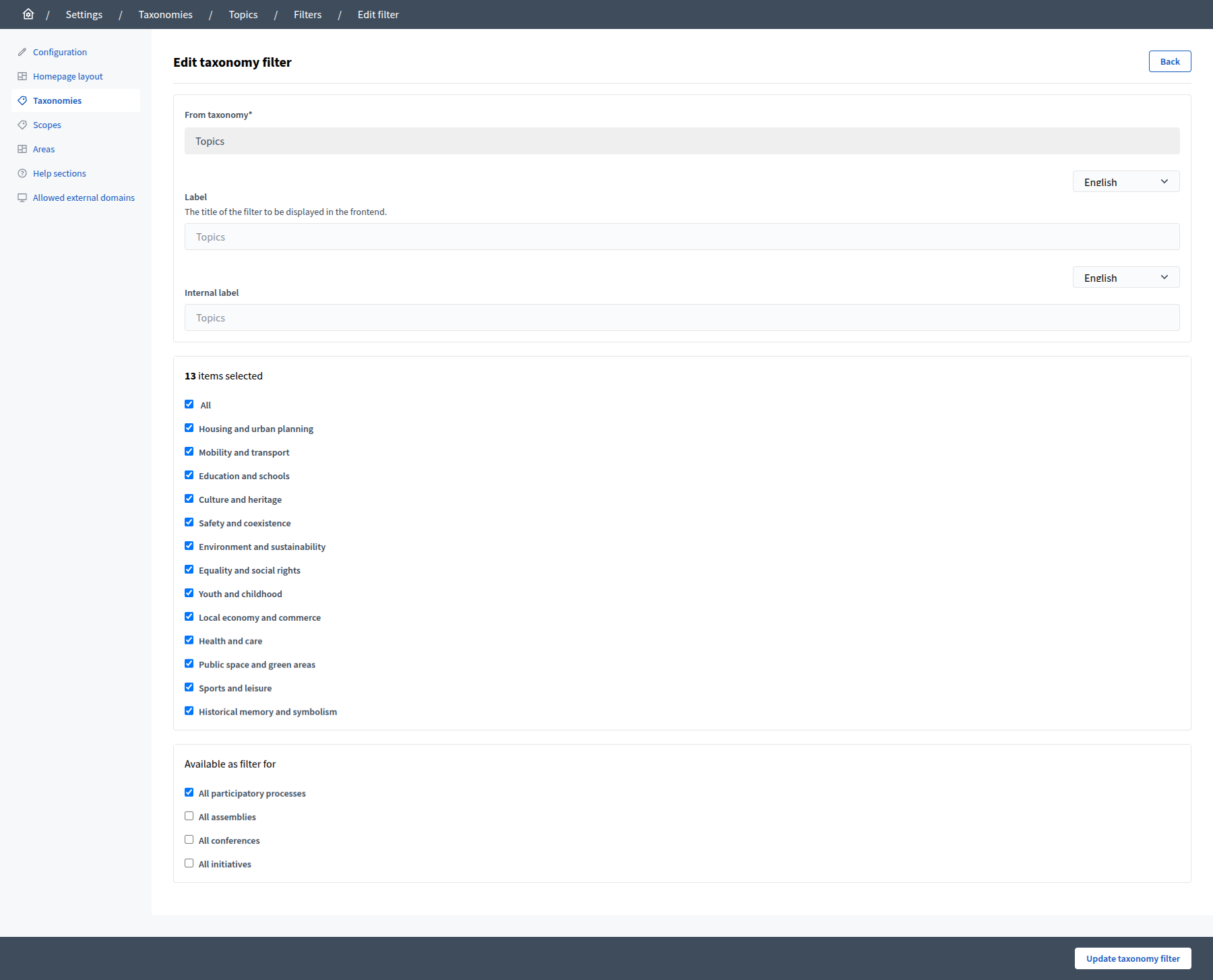Disable the Housing and urban planning checkbox
This screenshot has height=980, width=1213.
coord(189,427)
